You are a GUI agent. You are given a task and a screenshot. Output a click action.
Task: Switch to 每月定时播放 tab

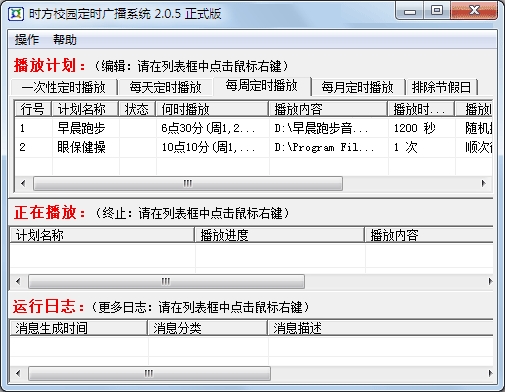tap(358, 87)
